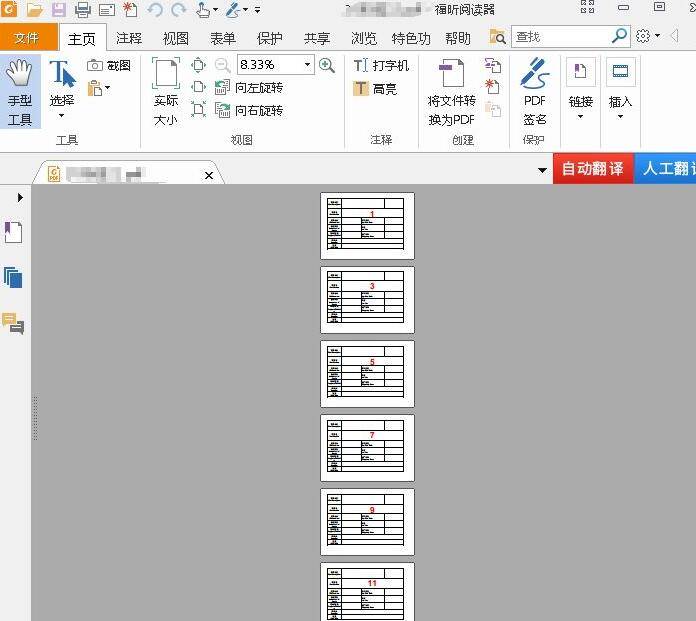Image resolution: width=696 pixels, height=621 pixels.
Task: Select the Hand tool (手型工具)
Action: pos(20,91)
